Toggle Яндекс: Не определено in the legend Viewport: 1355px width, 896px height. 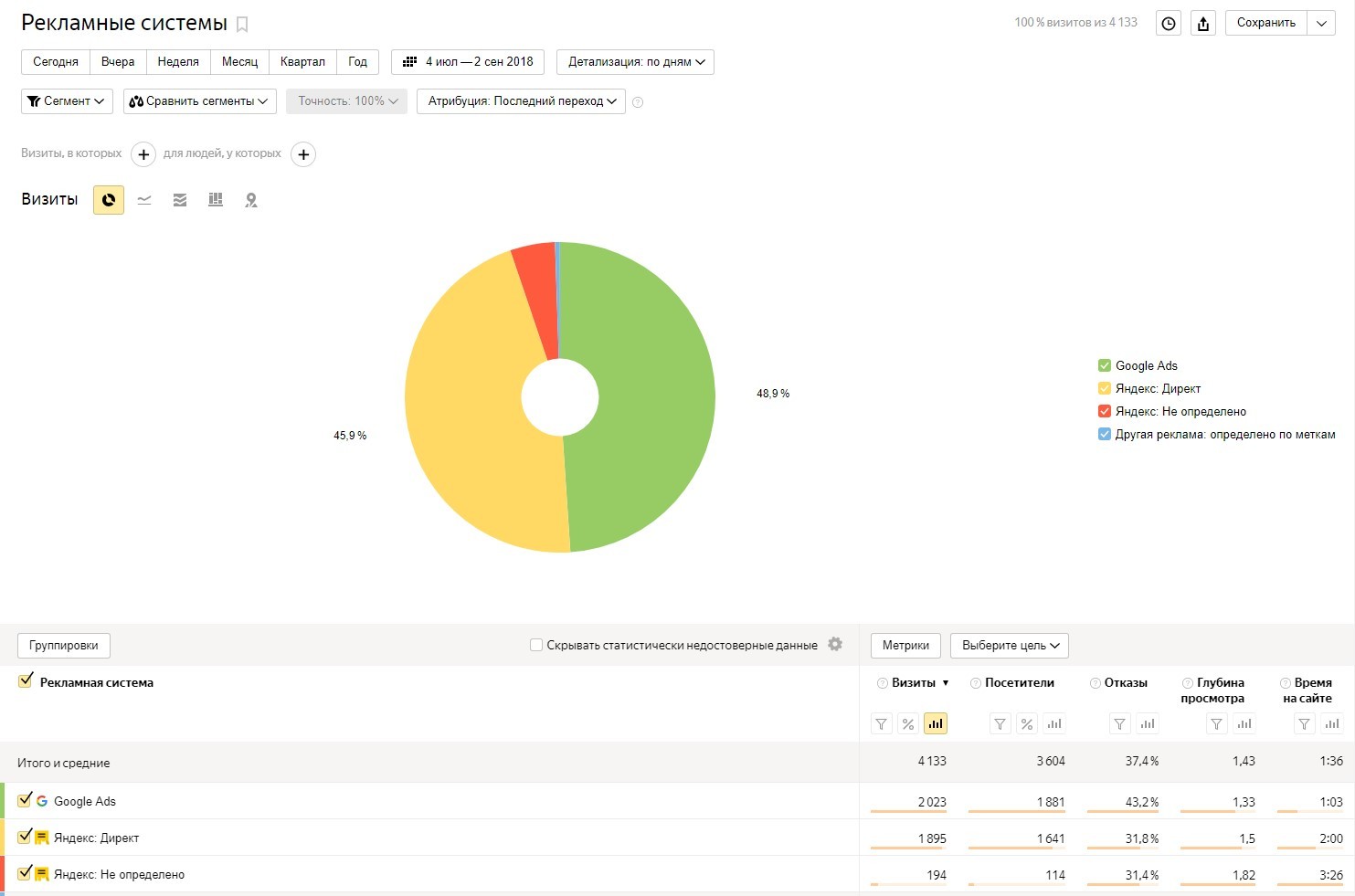coord(1105,411)
